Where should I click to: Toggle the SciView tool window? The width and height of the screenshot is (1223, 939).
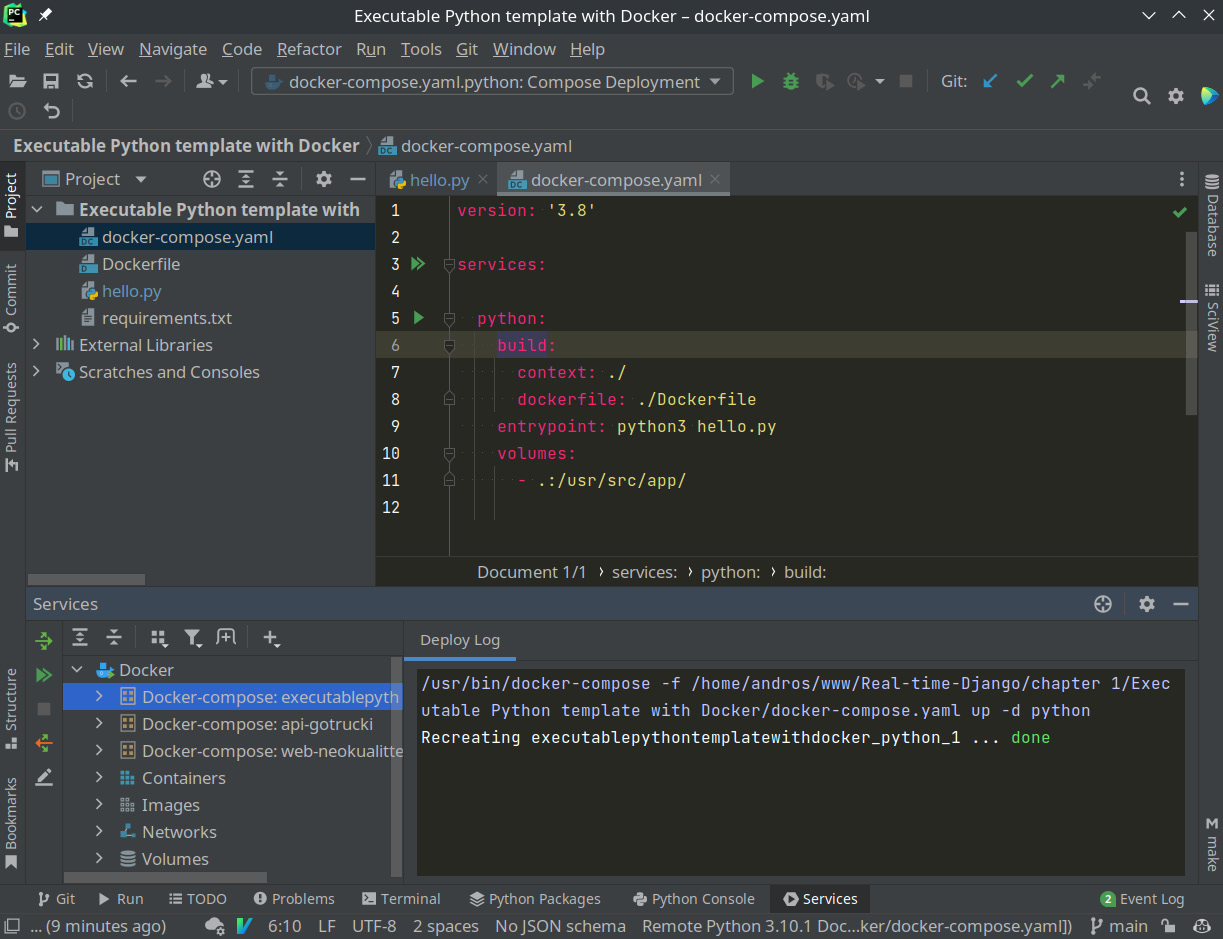point(1211,316)
